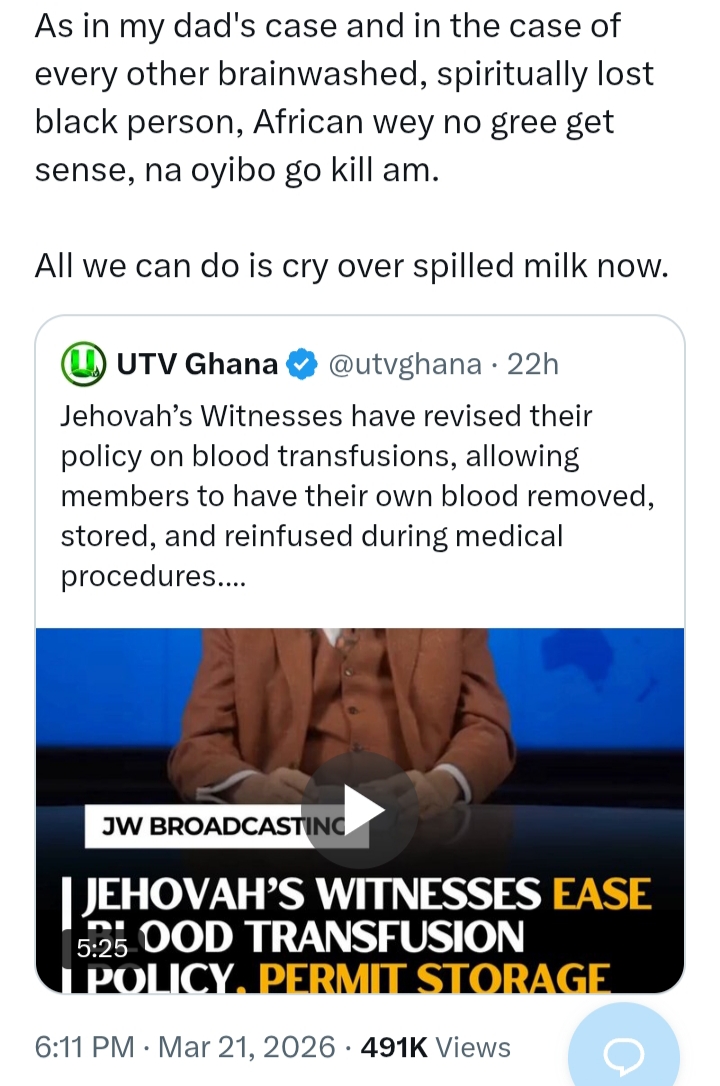Open the @utvghana handle

(405, 365)
